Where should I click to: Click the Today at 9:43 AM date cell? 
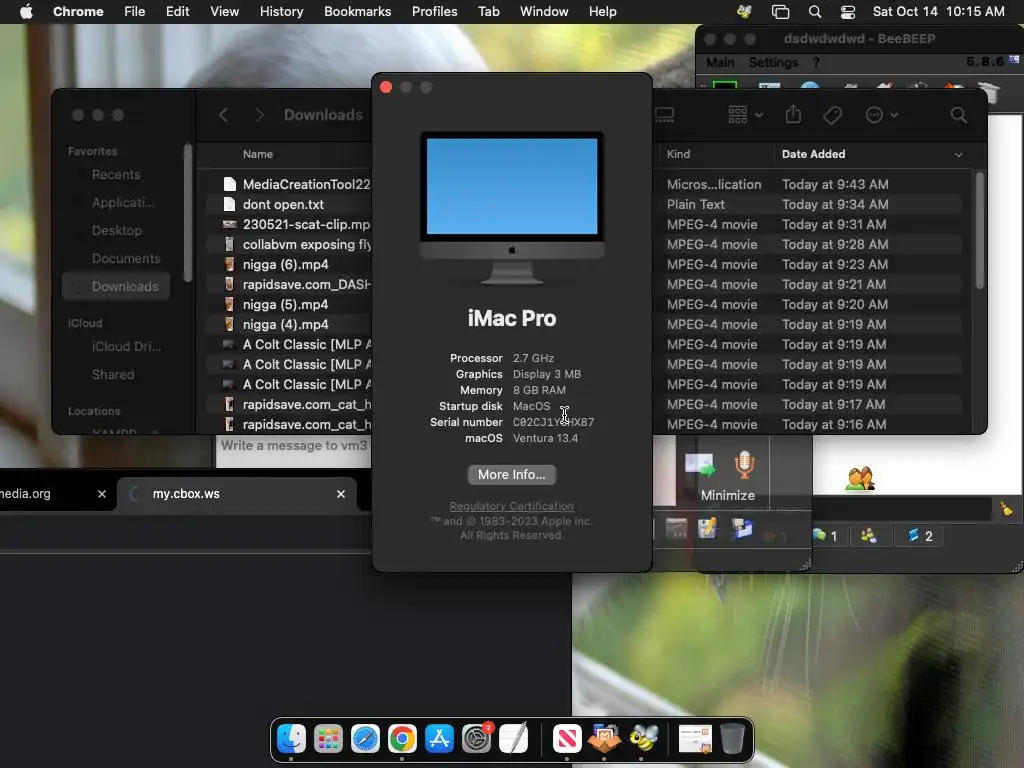(835, 184)
